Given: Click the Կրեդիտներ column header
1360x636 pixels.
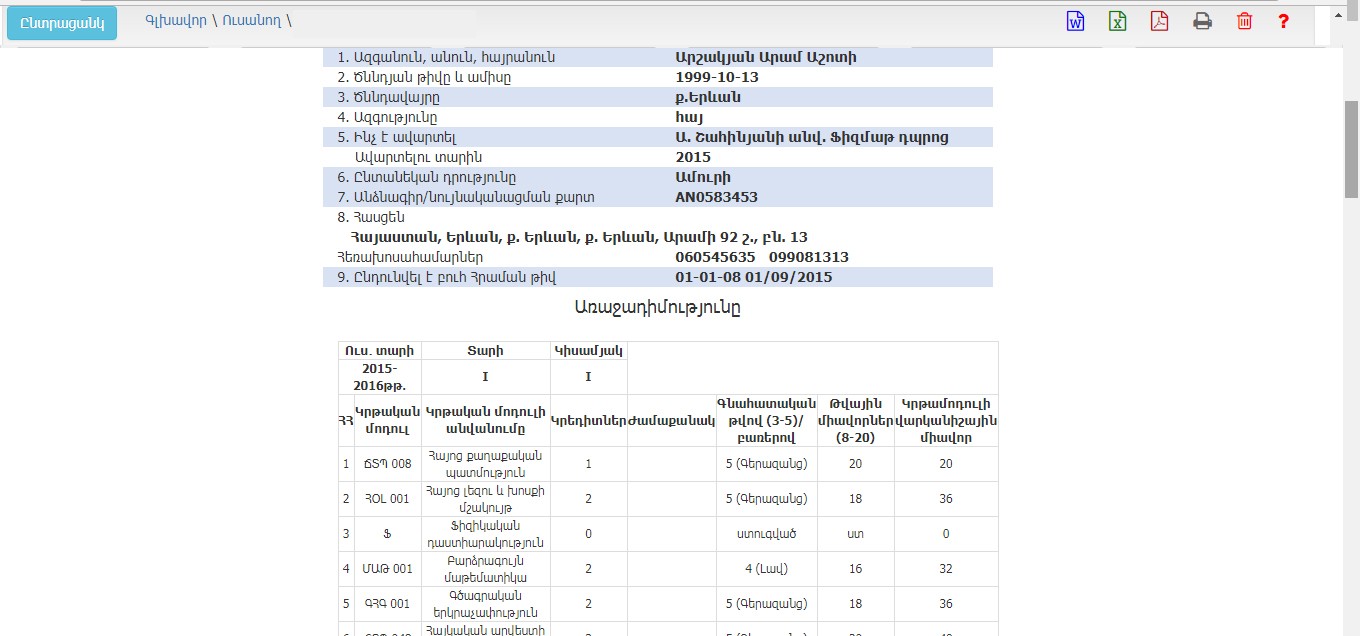Looking at the screenshot, I should 588,420.
